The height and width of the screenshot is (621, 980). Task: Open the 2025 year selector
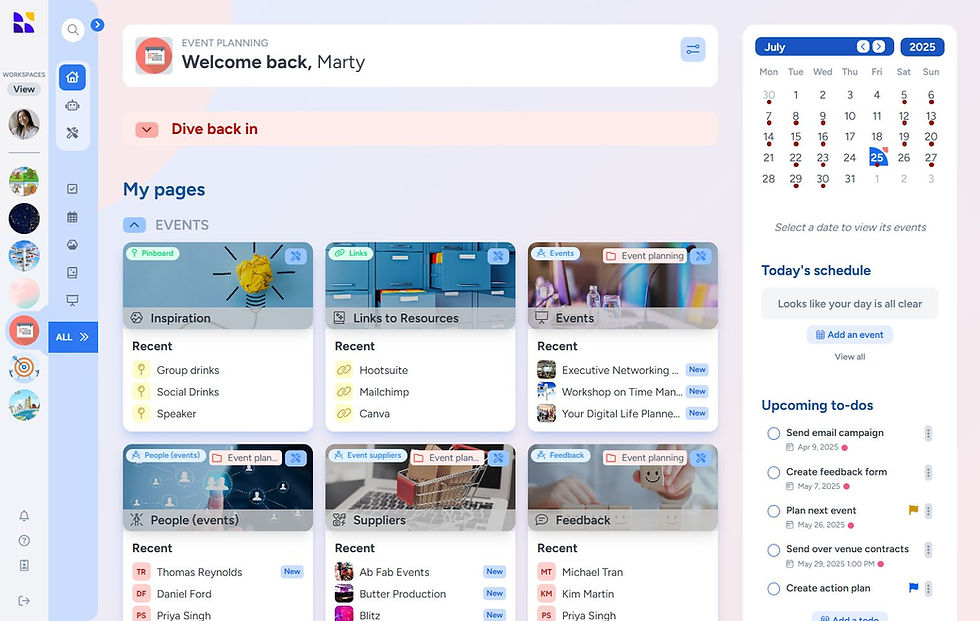click(922, 47)
